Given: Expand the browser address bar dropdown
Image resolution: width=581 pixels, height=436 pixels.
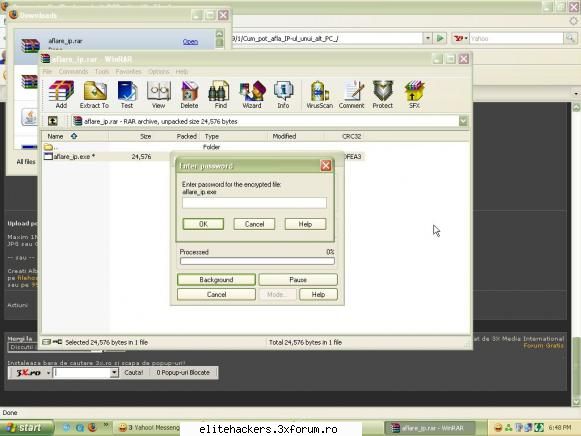Looking at the screenshot, I should [x=428, y=38].
